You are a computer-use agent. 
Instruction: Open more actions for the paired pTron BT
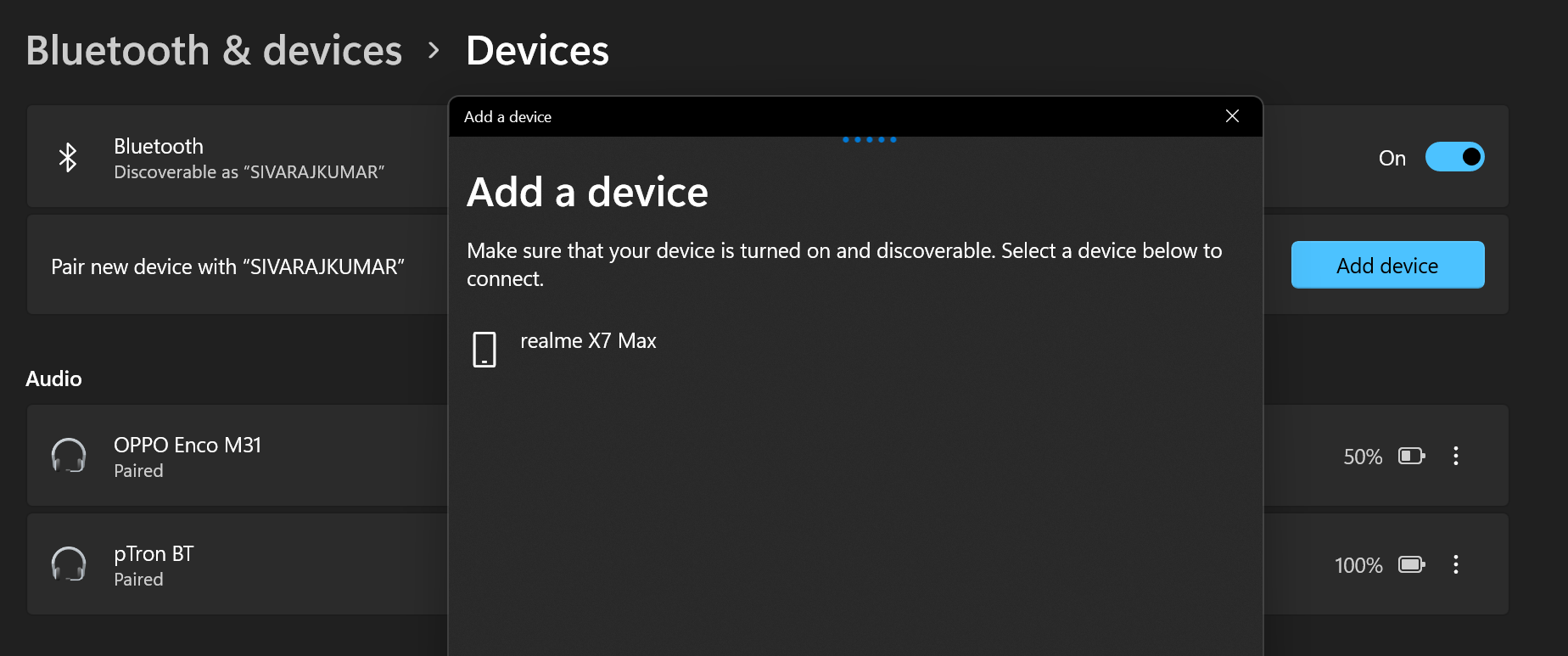click(1456, 564)
